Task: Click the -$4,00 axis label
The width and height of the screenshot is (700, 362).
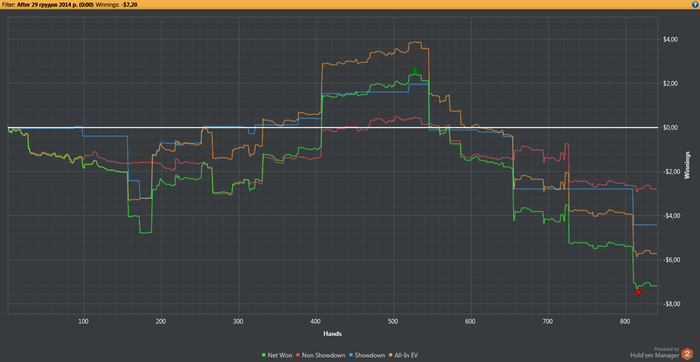Action: coord(671,216)
